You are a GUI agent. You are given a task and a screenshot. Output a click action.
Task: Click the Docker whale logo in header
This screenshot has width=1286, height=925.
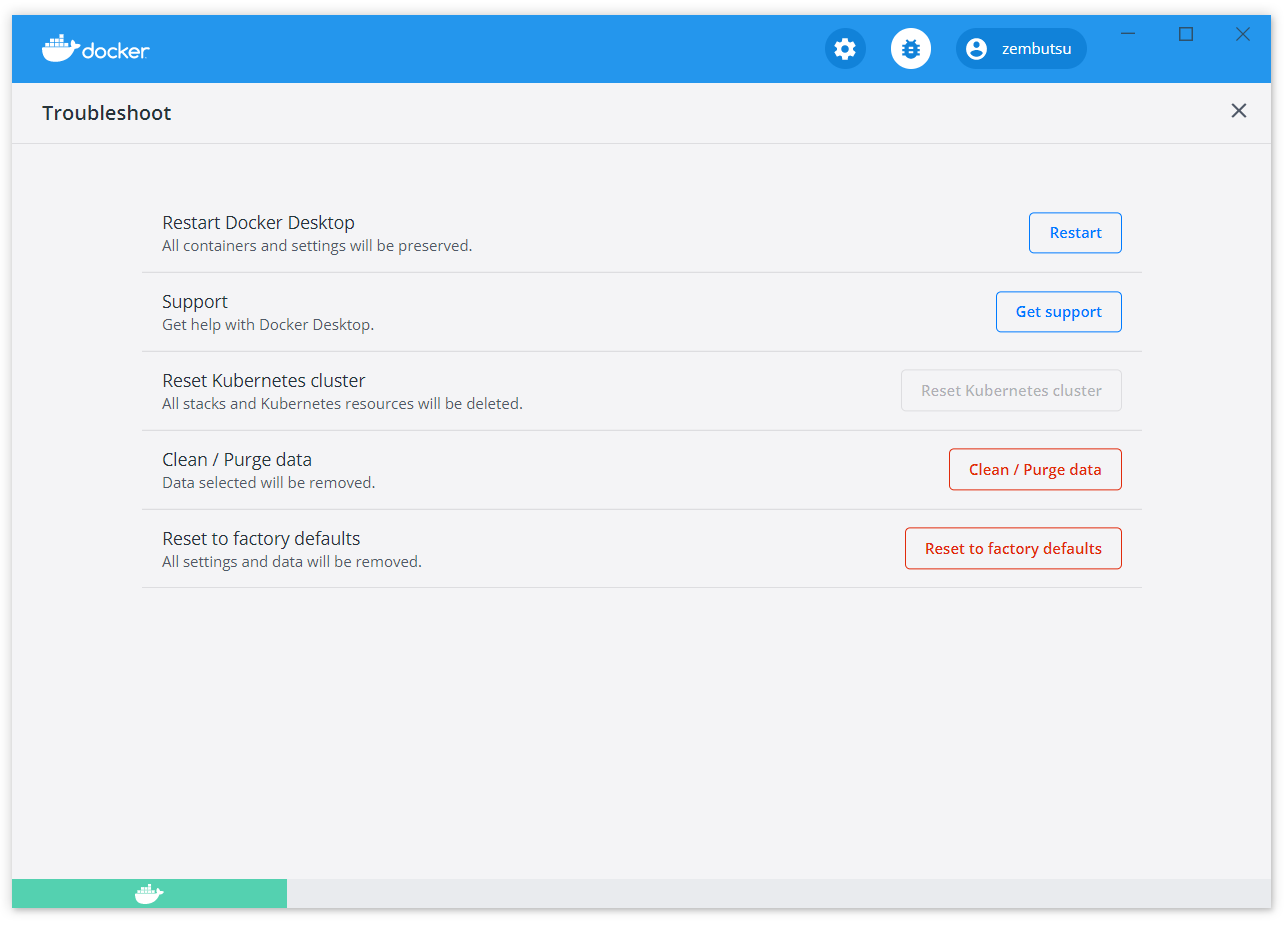click(x=96, y=48)
